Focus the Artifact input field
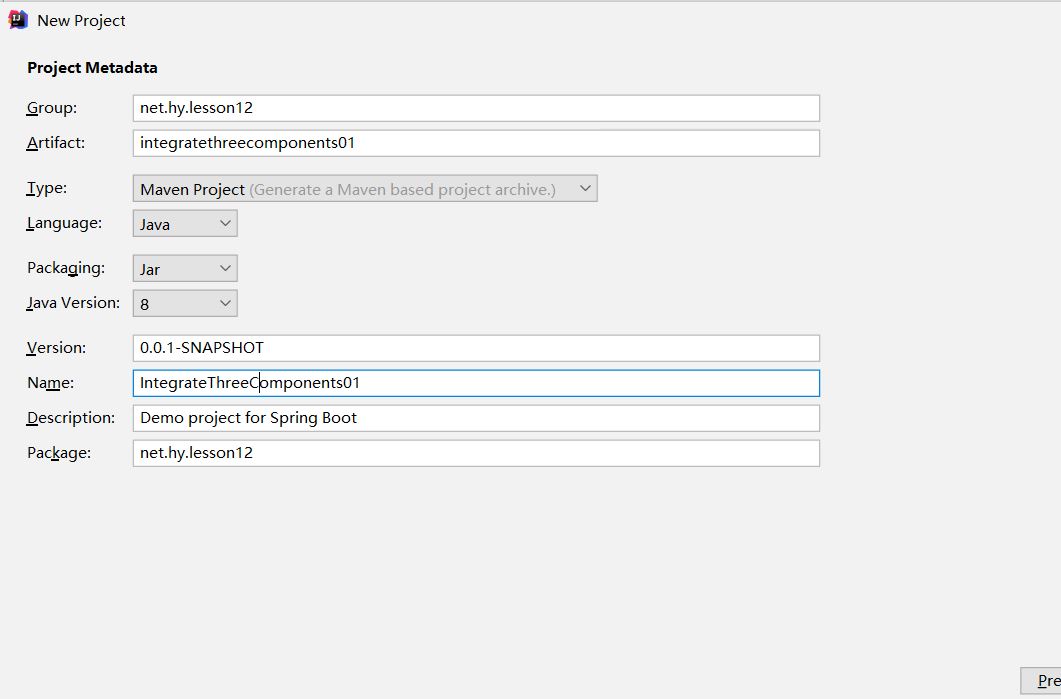This screenshot has width=1061, height=699. [x=476, y=143]
